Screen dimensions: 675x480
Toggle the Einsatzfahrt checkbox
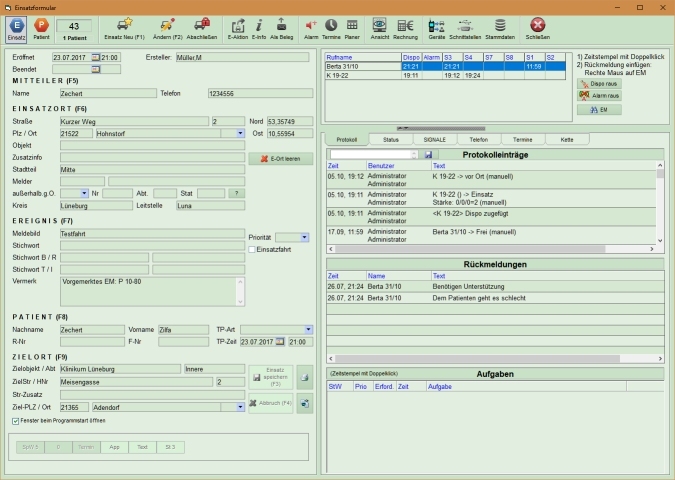tap(252, 249)
